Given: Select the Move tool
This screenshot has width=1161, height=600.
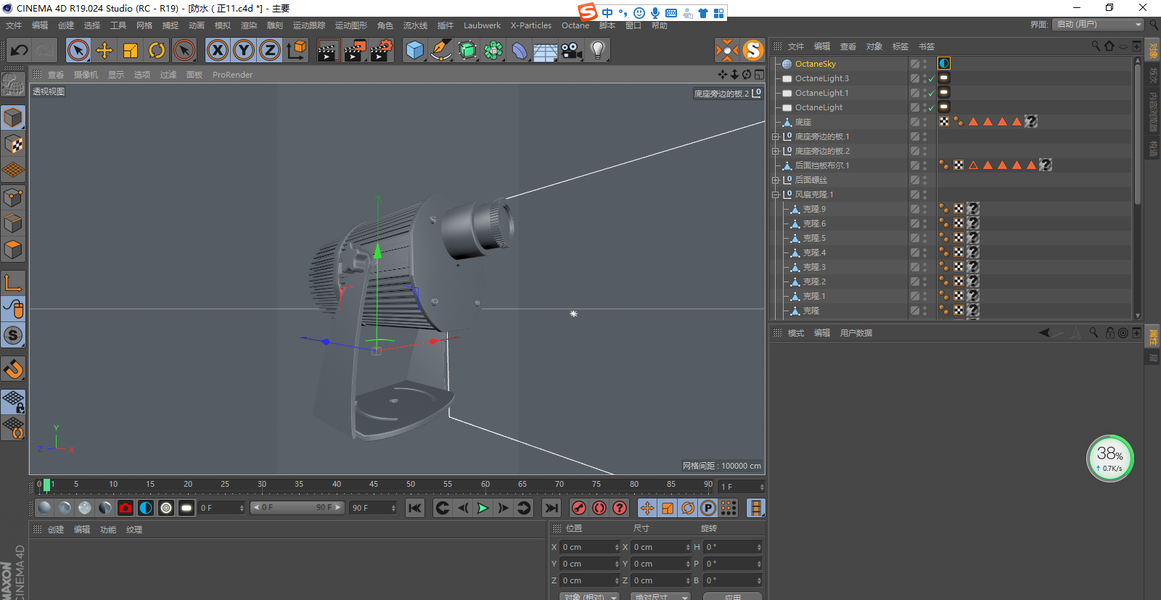Looking at the screenshot, I should point(105,50).
